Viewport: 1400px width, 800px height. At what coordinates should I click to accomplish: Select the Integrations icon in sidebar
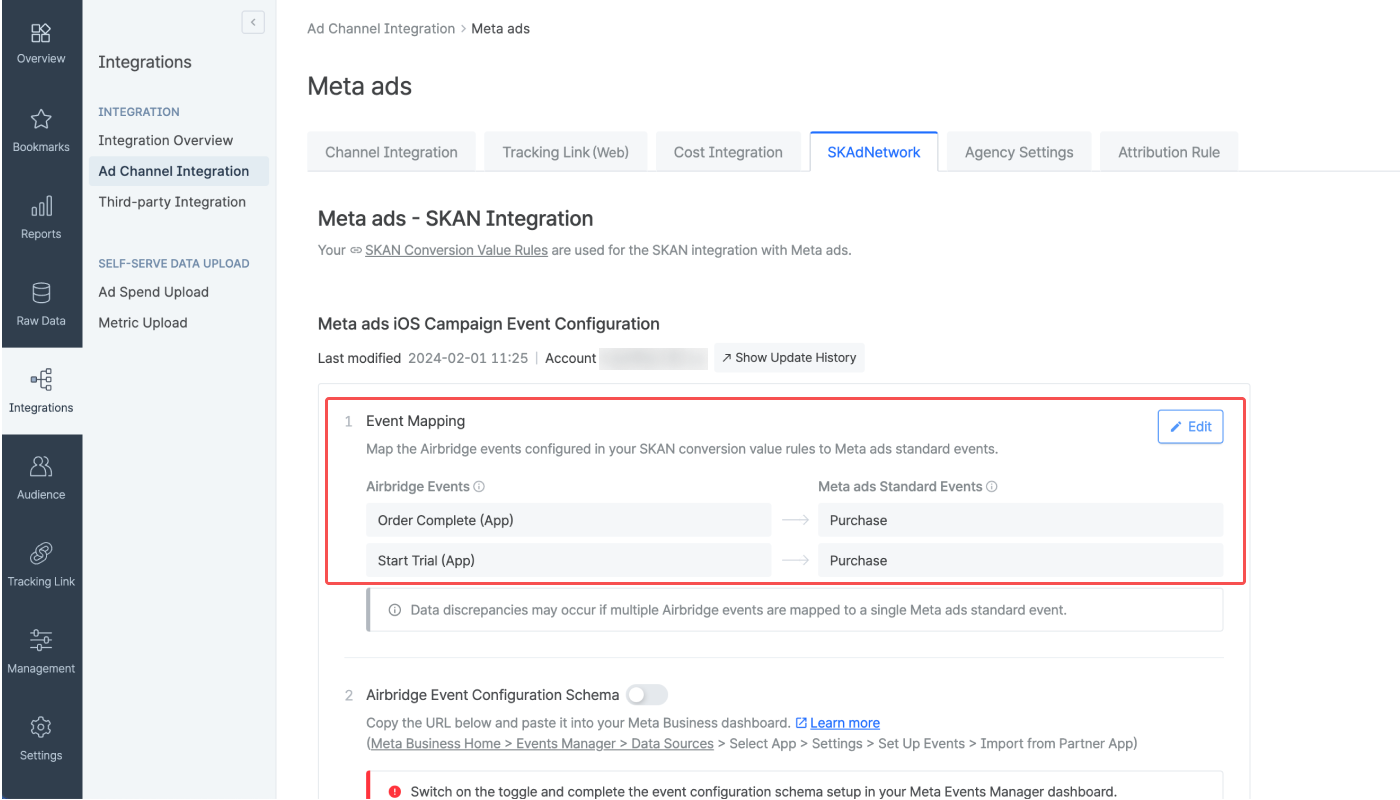(x=41, y=380)
